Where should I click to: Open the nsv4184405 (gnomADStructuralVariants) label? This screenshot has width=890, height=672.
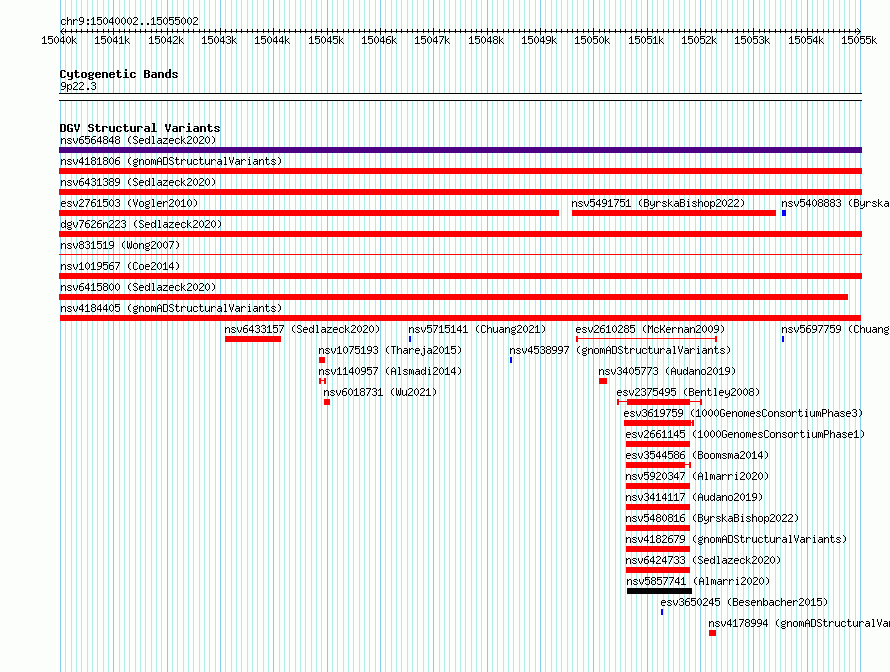point(171,308)
